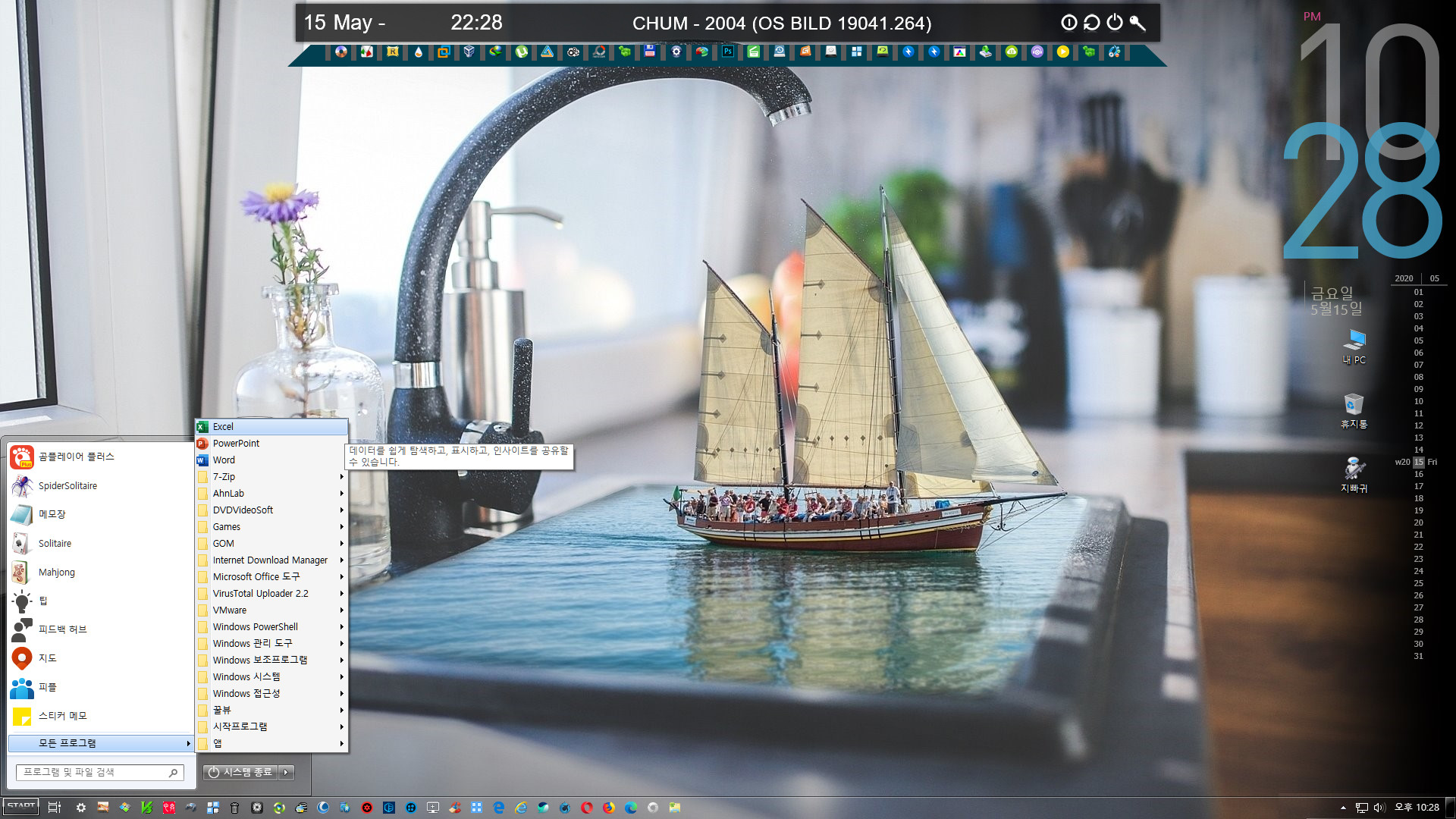Launch the new Edge from the taskbar

pos(631,808)
